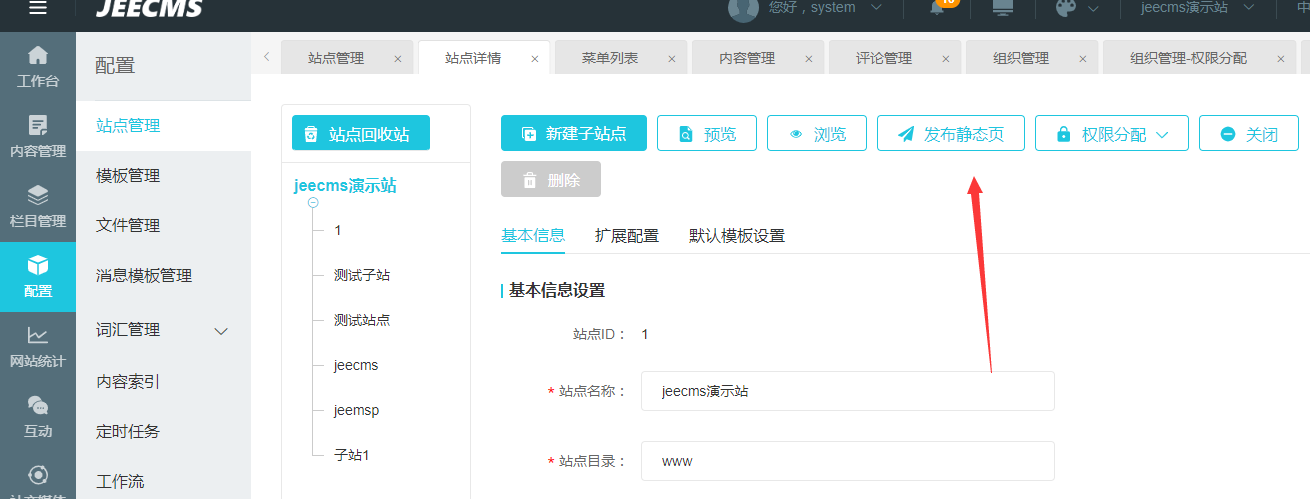
Task: Close the 组织管理 tab
Action: coord(1083,59)
